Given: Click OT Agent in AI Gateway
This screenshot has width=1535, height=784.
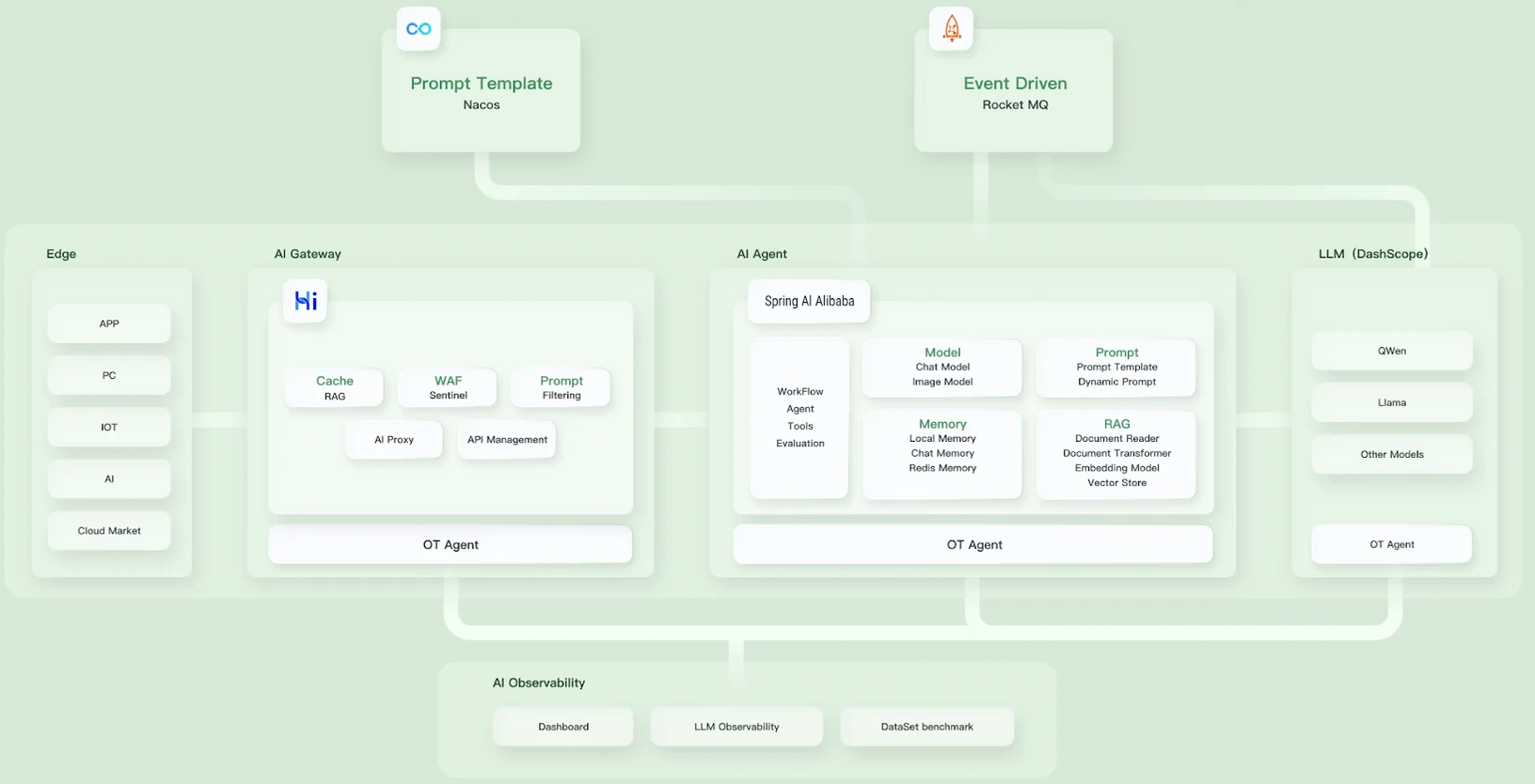Looking at the screenshot, I should click(x=451, y=544).
